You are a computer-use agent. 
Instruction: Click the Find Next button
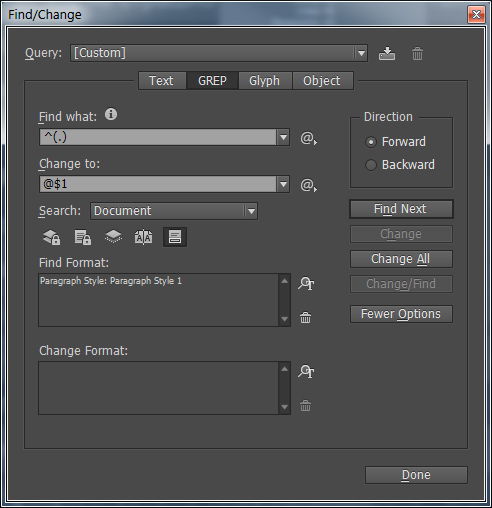(x=401, y=209)
